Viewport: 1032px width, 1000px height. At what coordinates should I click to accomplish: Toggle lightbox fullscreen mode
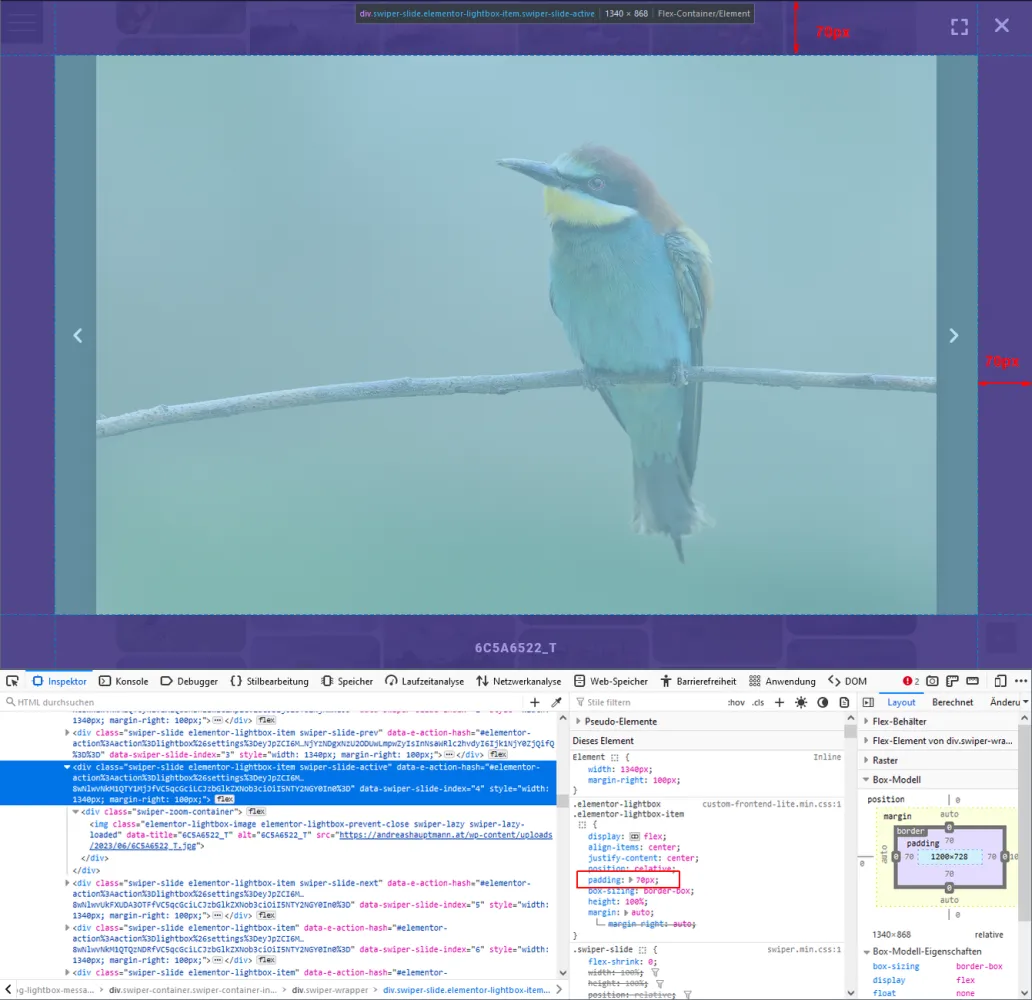(x=960, y=26)
